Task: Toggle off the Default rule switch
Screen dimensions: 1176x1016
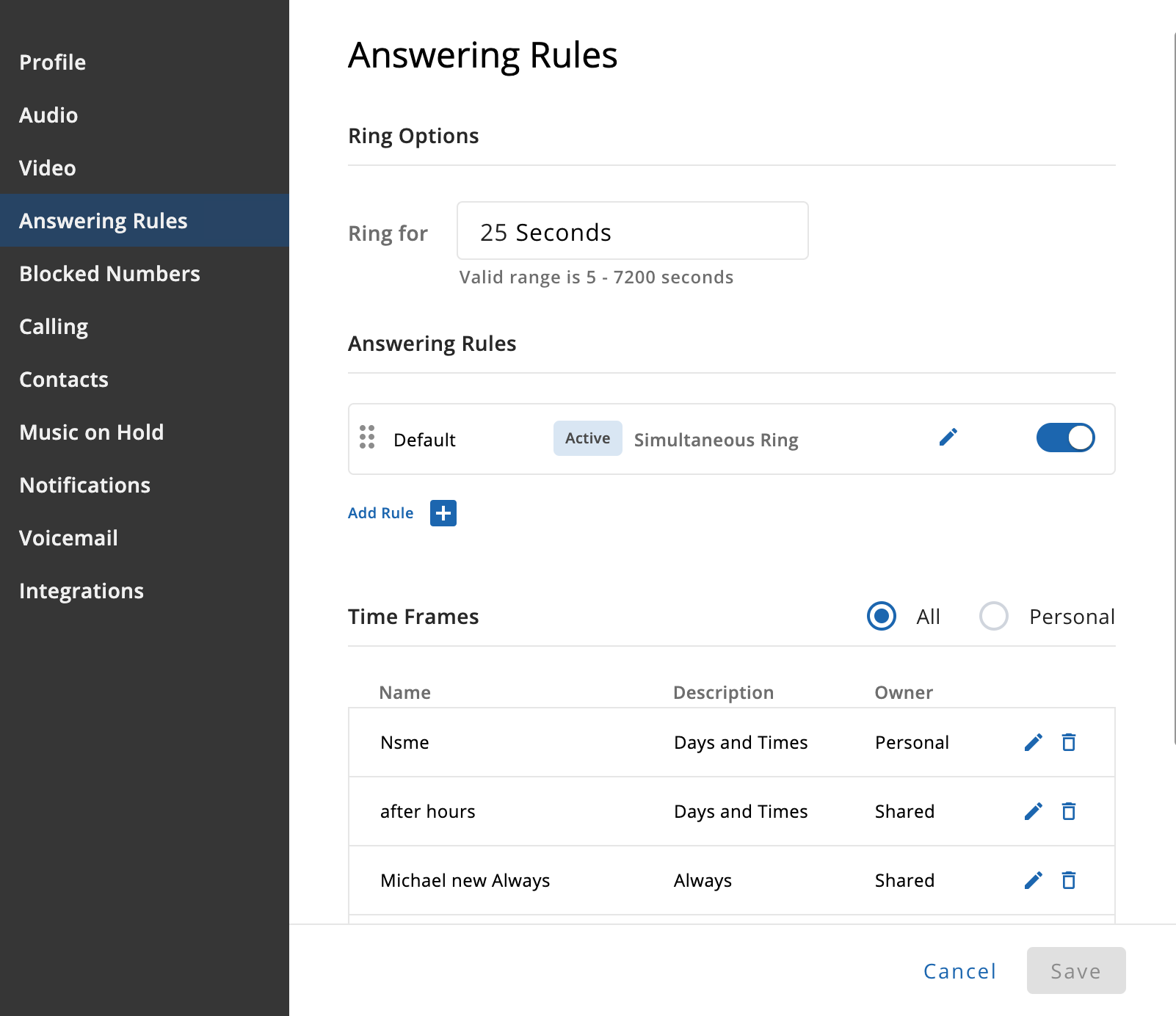Action: pos(1065,438)
